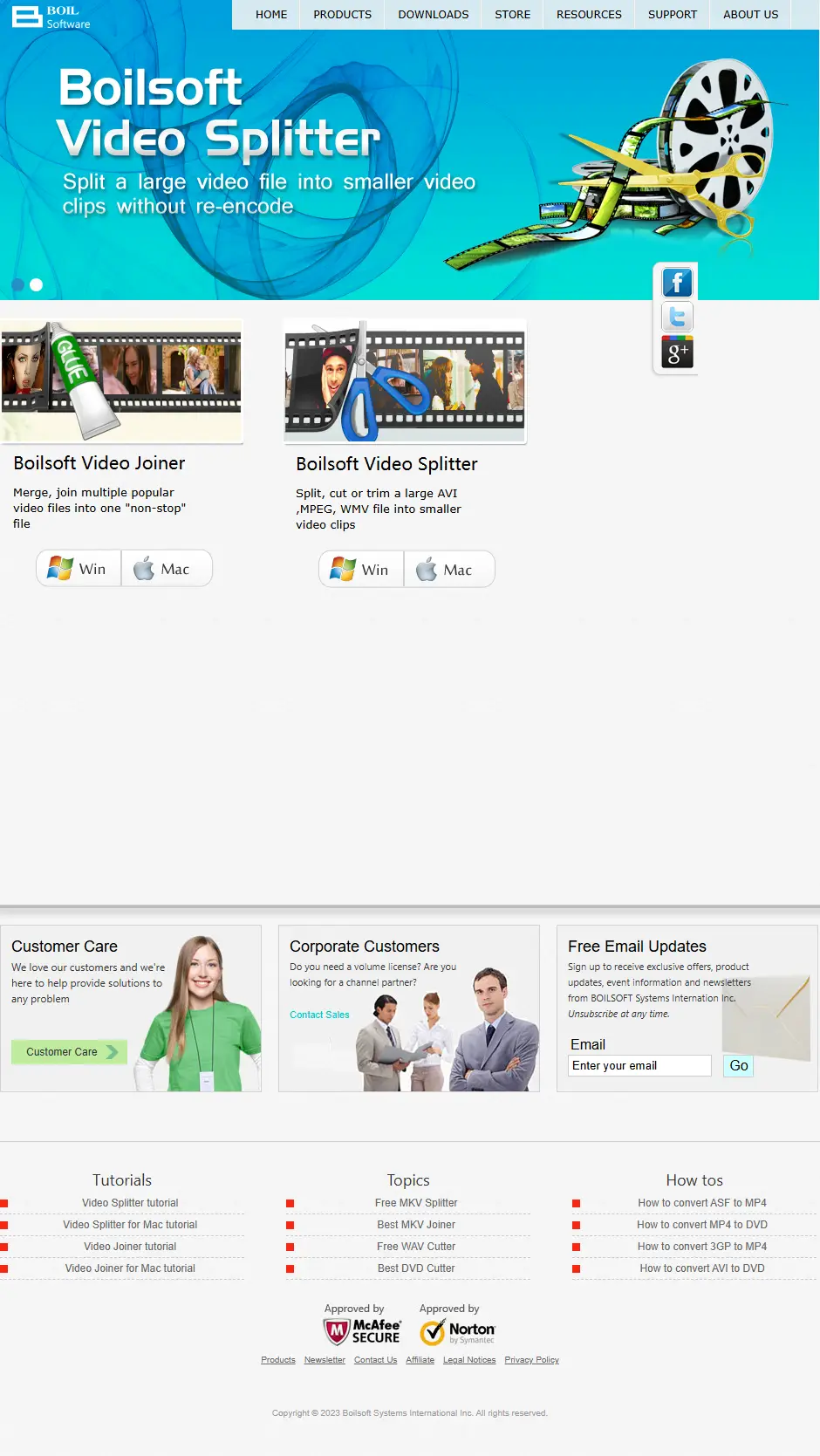Screen dimensions: 820x1456
Task: Download Video Joiner for Win
Action: point(79,569)
